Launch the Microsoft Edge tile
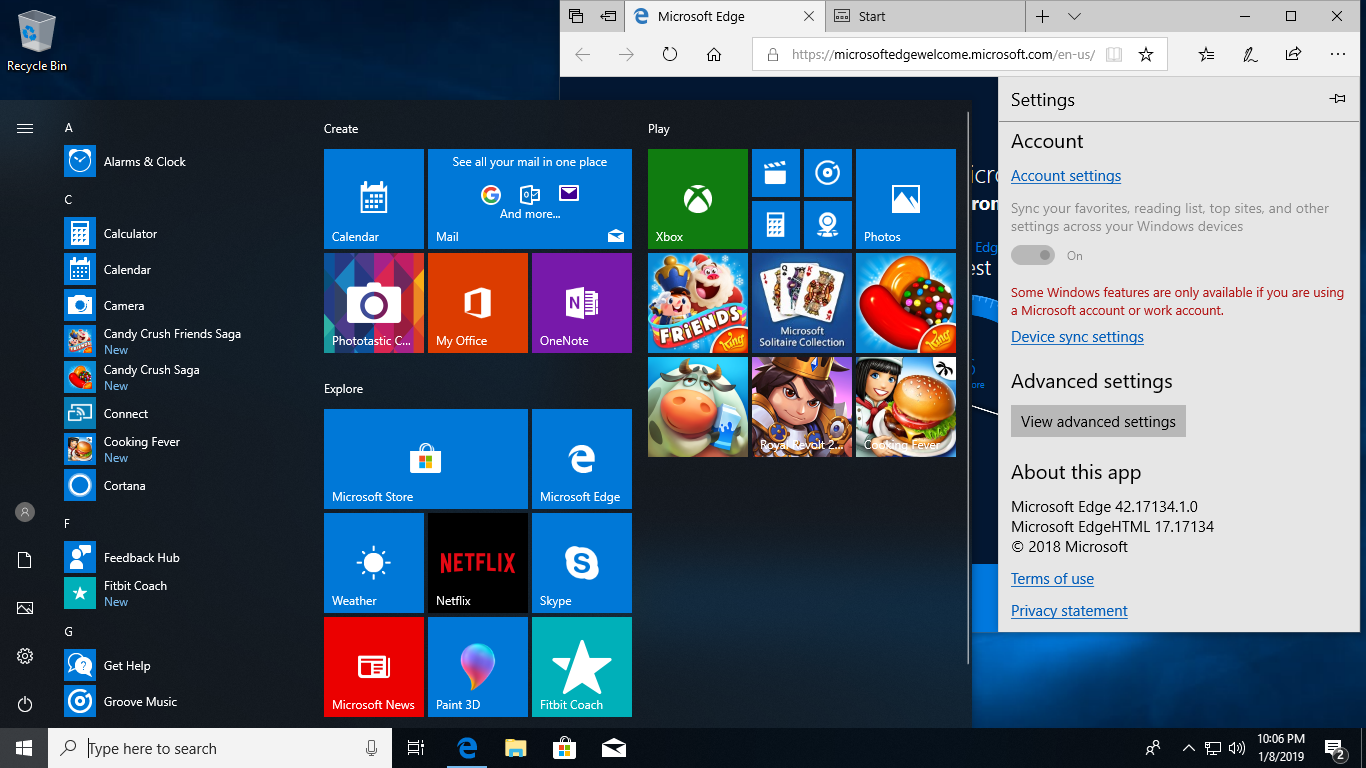 pos(582,459)
